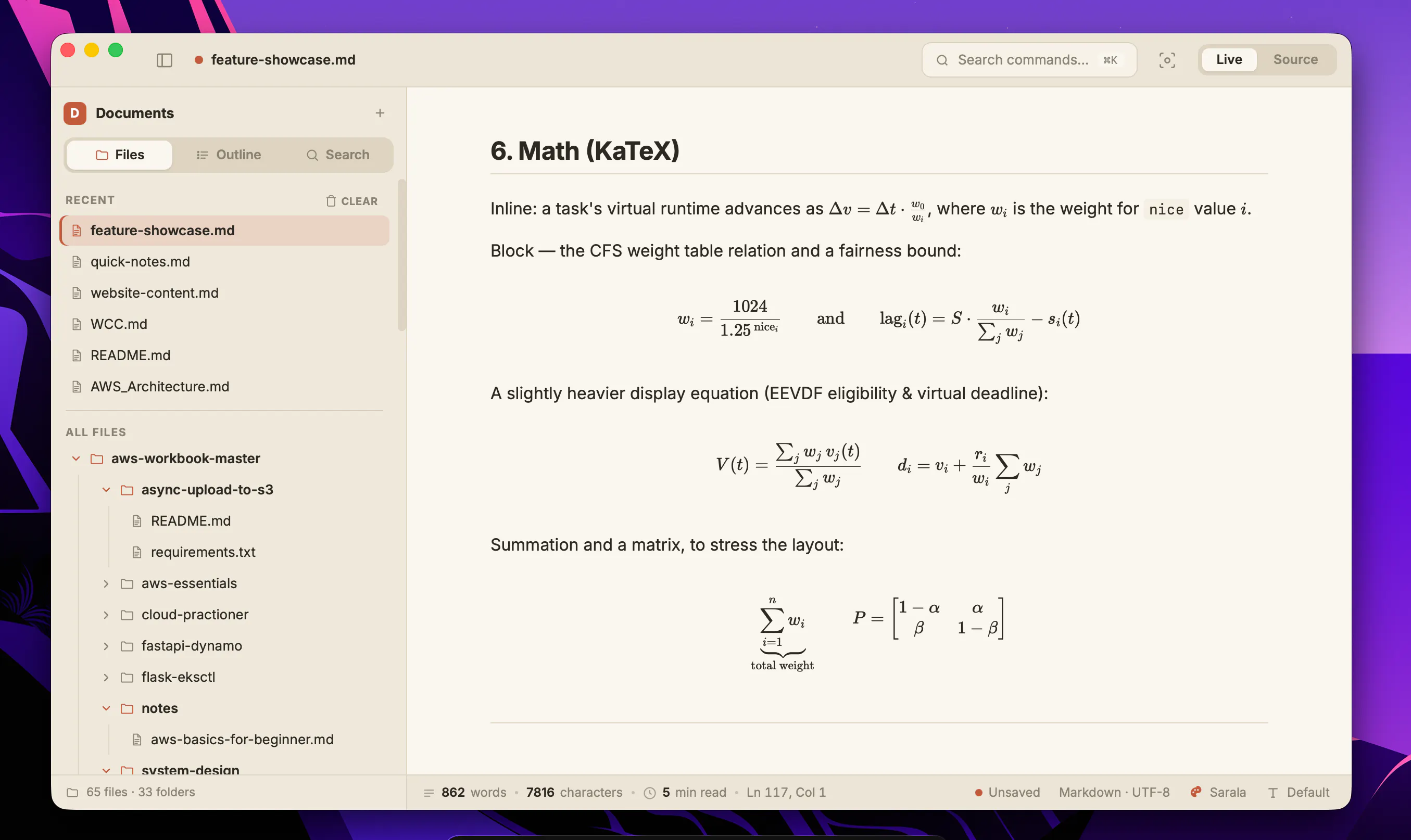Click the Unsaved status indicator

(x=1007, y=793)
